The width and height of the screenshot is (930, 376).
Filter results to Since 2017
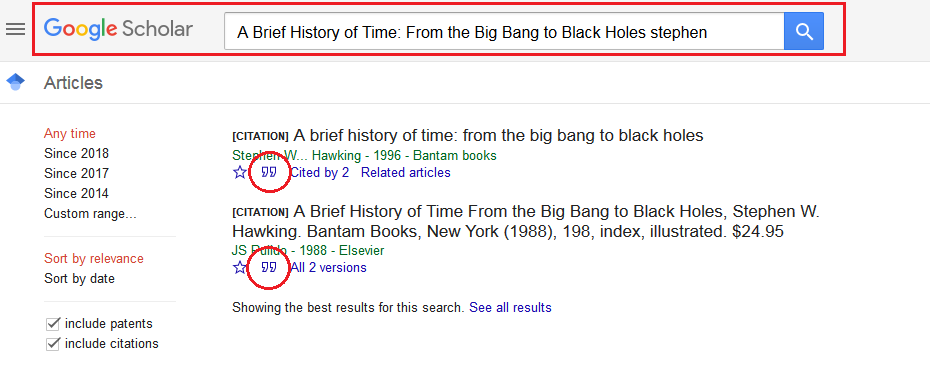click(x=77, y=174)
